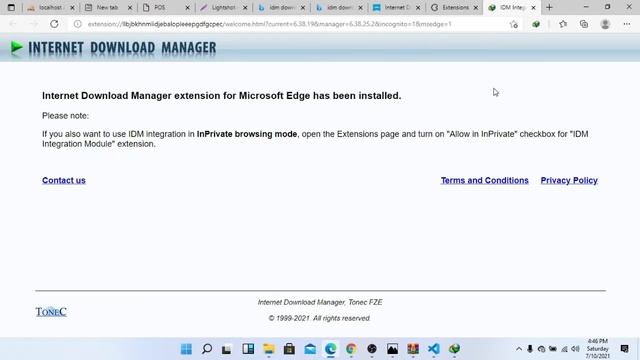Open the clock and date panel
Image resolution: width=640 pixels, height=360 pixels.
tap(598, 349)
